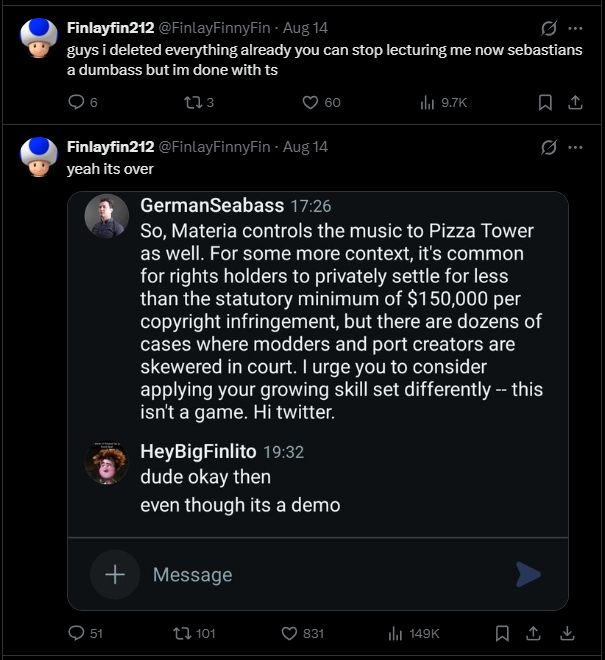Viewport: 605px width, 660px height.
Task: Share the first tweet
Action: coord(575,102)
